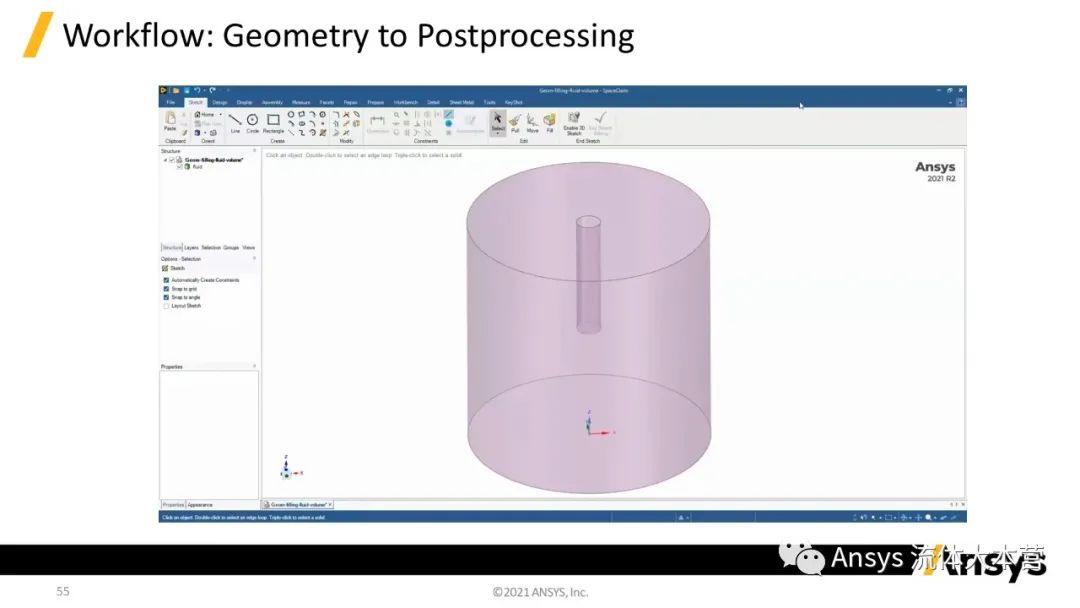Open the Selection panel tab
The height and width of the screenshot is (608, 1080).
(x=211, y=247)
